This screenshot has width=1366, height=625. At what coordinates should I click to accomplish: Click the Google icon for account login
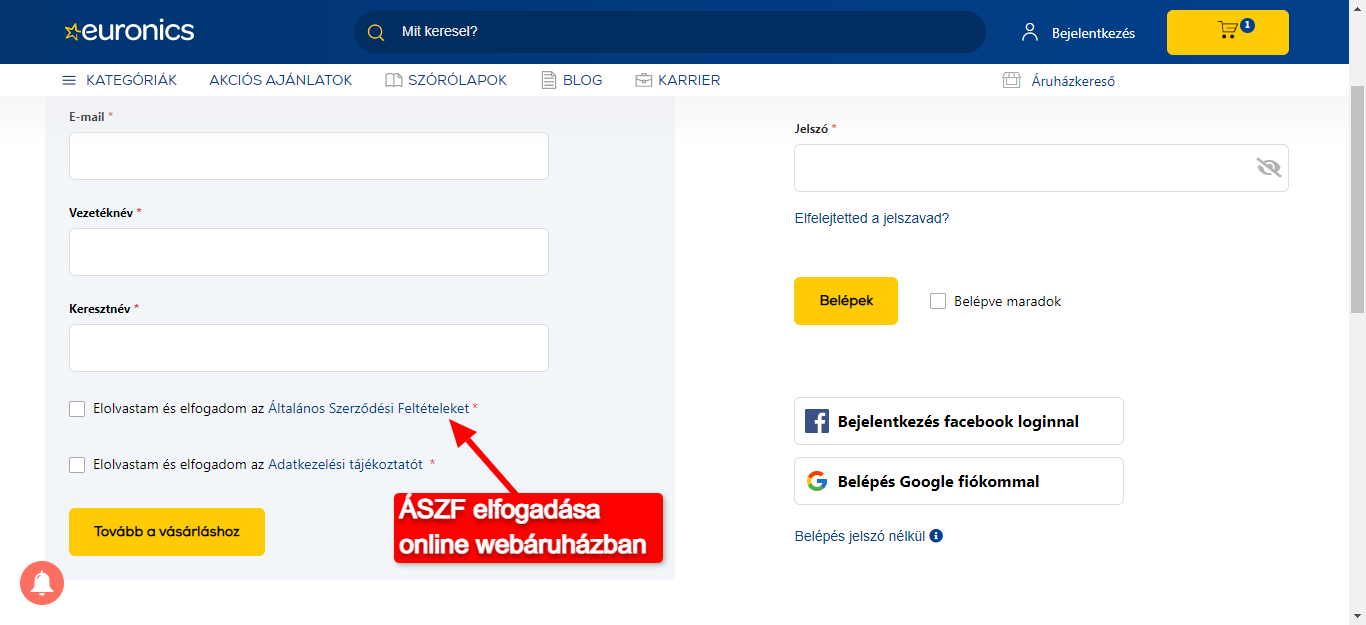click(x=817, y=481)
